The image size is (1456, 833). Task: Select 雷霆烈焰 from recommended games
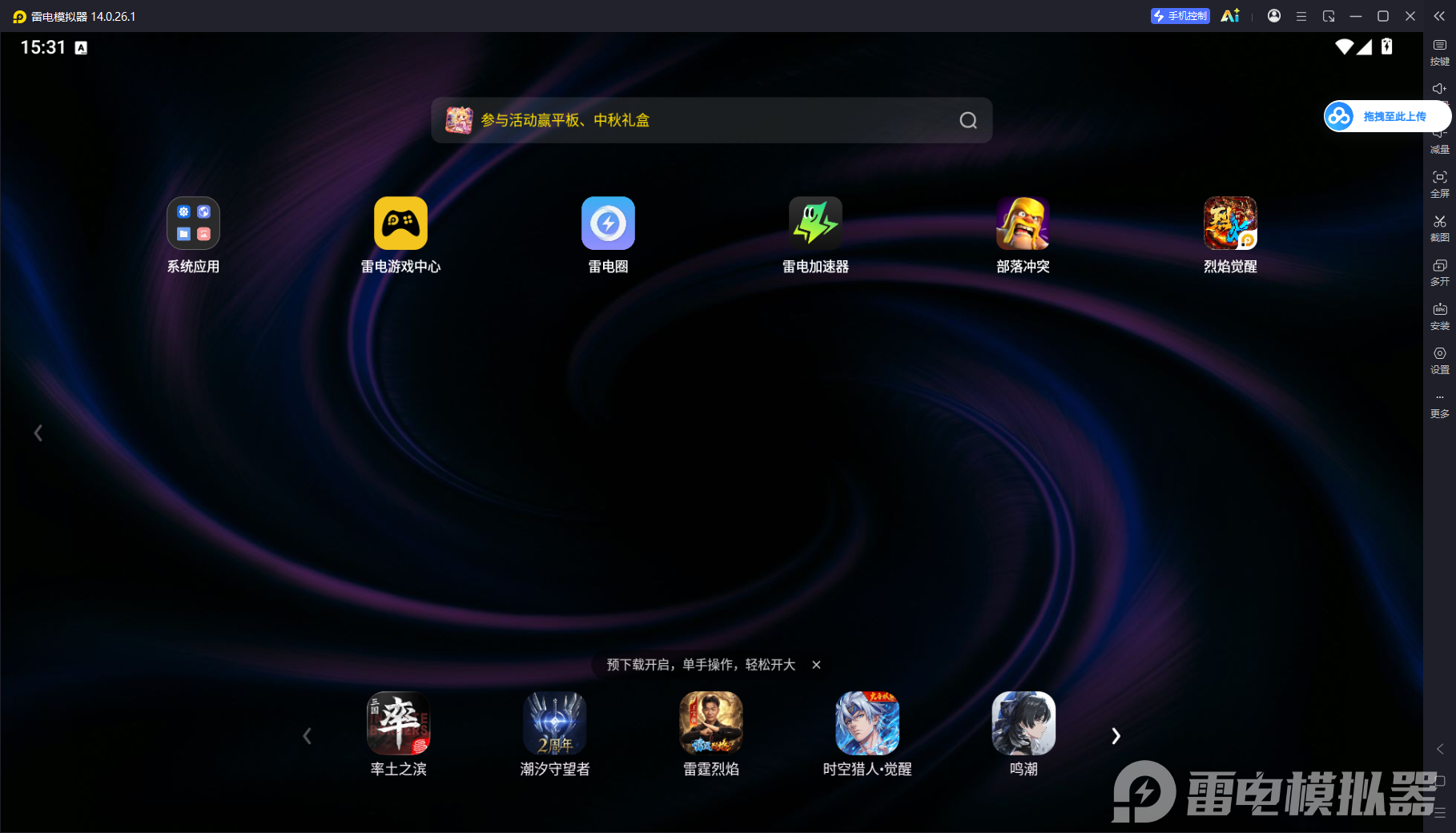pos(711,723)
